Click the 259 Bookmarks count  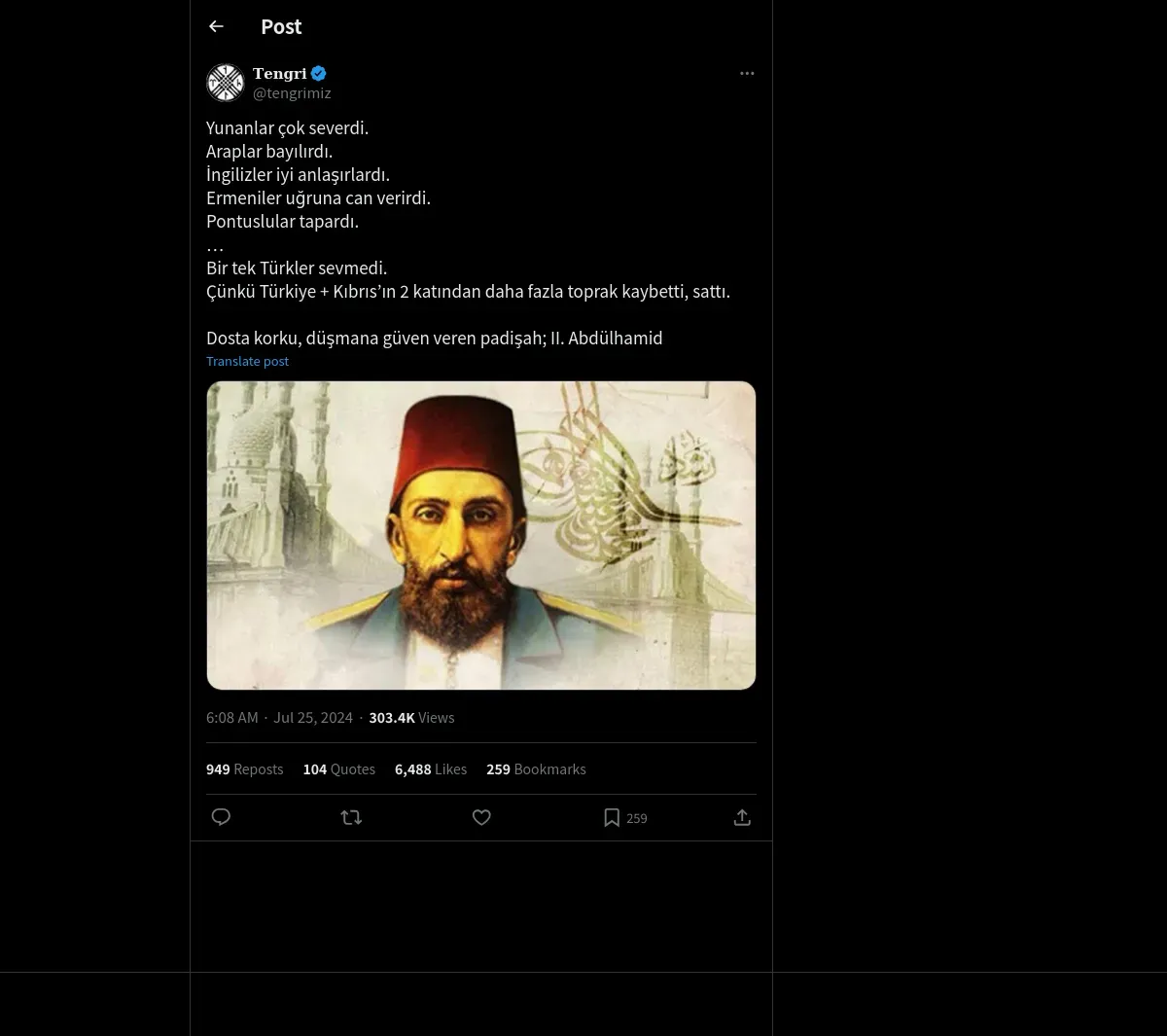pos(536,768)
